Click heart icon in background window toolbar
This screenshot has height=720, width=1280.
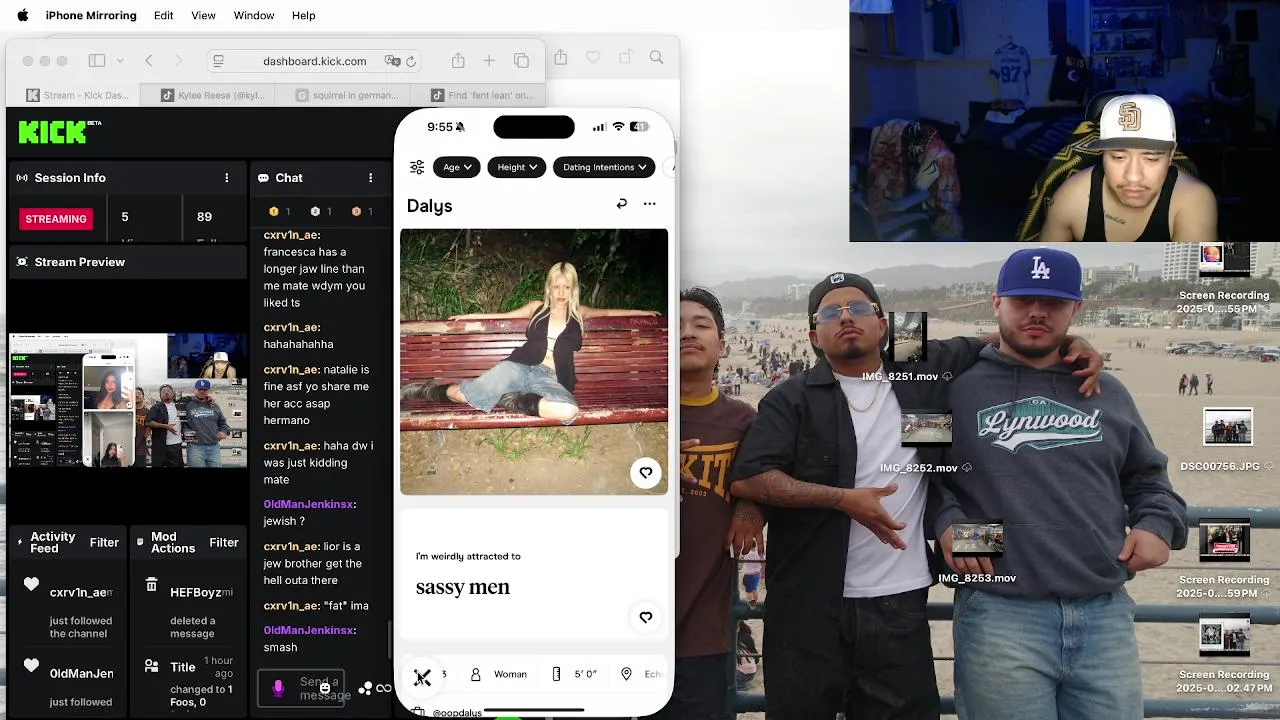pos(593,58)
